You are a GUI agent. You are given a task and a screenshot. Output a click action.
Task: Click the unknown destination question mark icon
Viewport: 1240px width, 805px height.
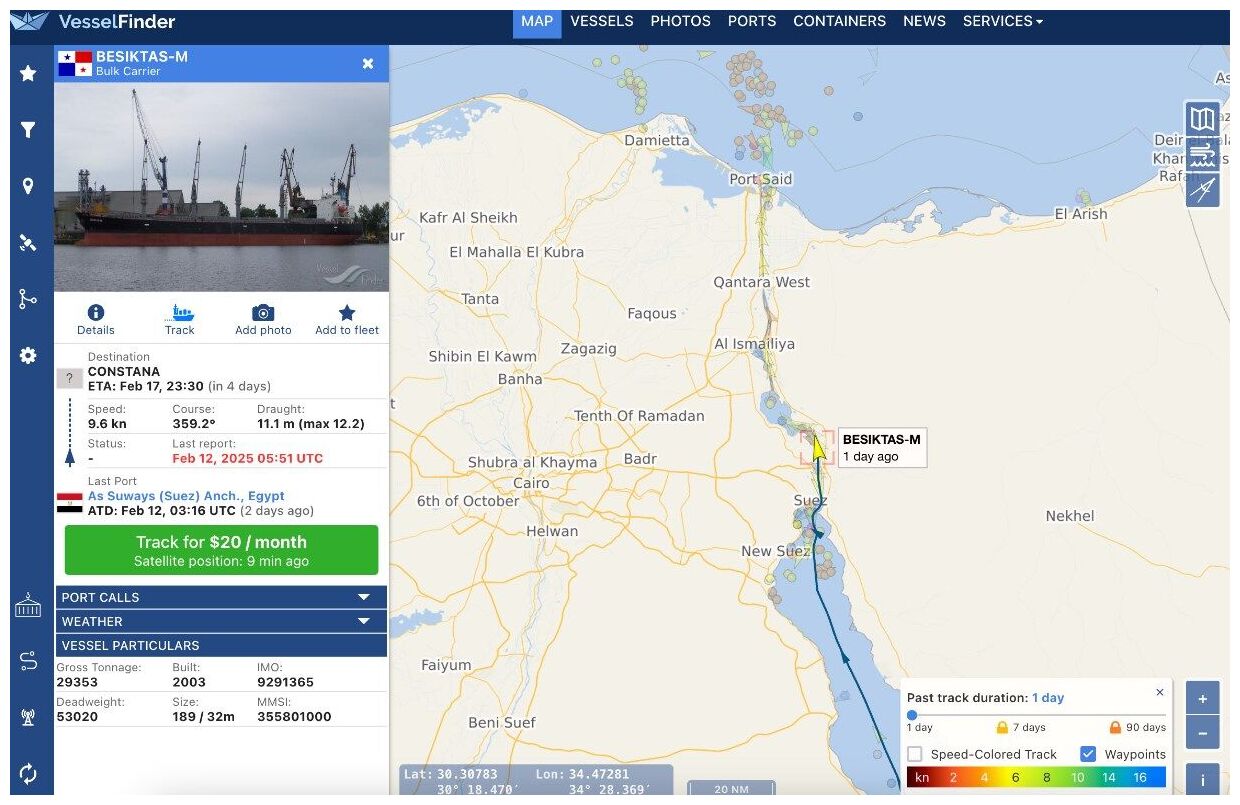tap(69, 378)
